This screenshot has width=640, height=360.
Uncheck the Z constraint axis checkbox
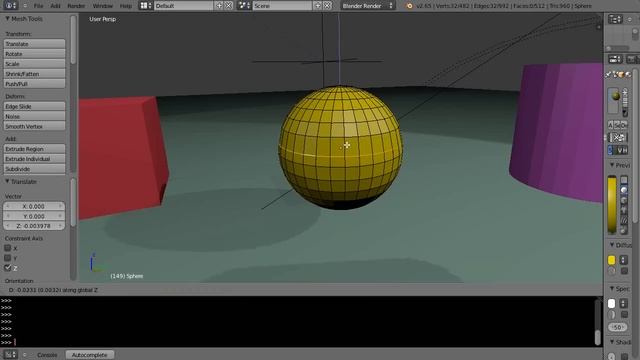coord(7,268)
